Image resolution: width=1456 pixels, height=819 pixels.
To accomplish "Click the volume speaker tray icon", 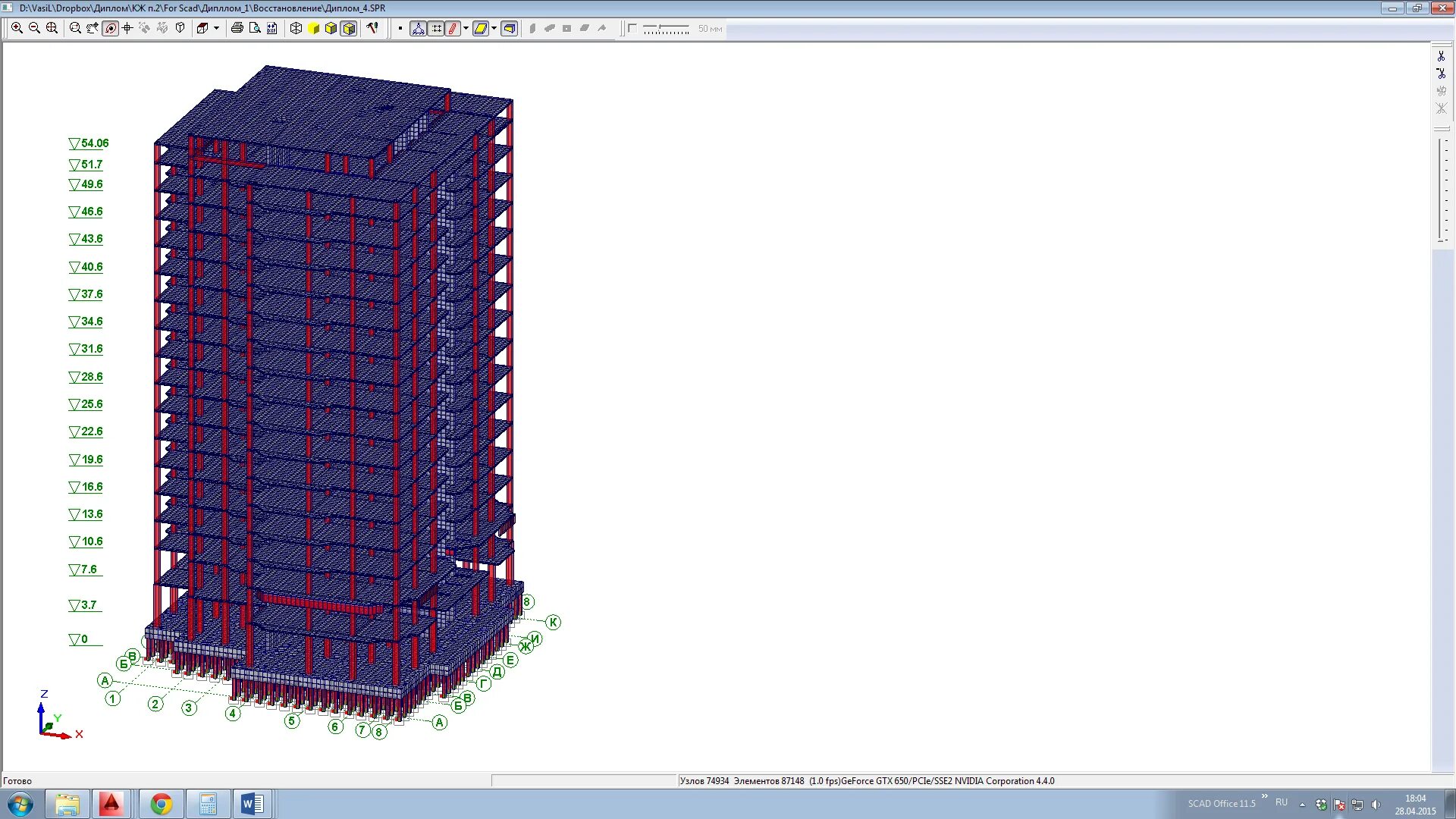I will pos(1376,805).
